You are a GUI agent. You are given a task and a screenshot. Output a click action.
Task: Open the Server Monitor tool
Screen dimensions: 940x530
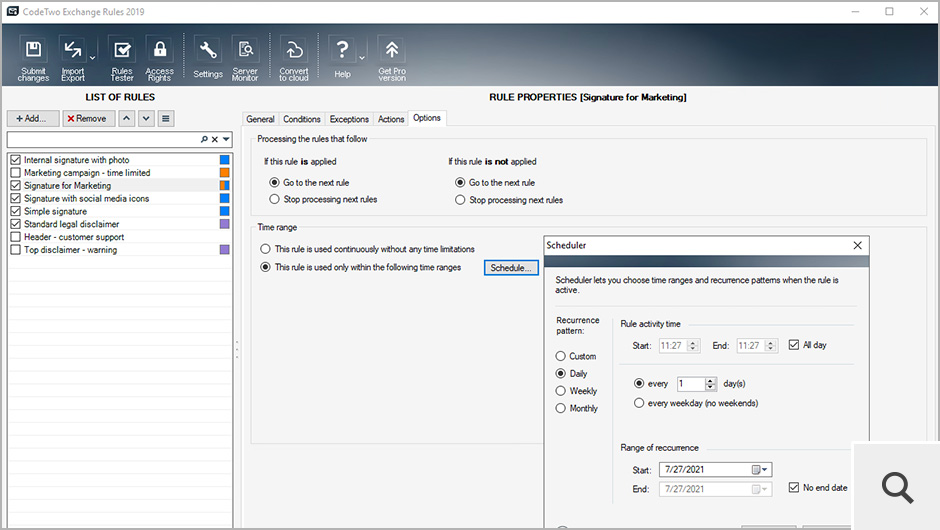click(x=245, y=58)
